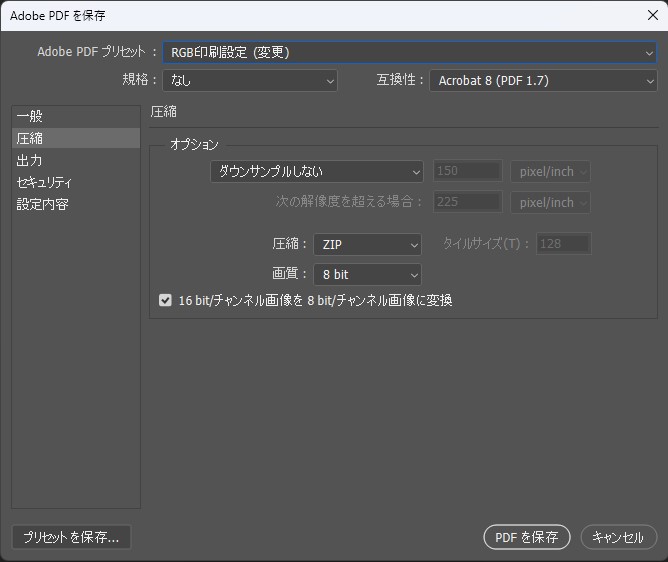Open the pixel/inch unit dropdown beside 225

click(x=550, y=202)
